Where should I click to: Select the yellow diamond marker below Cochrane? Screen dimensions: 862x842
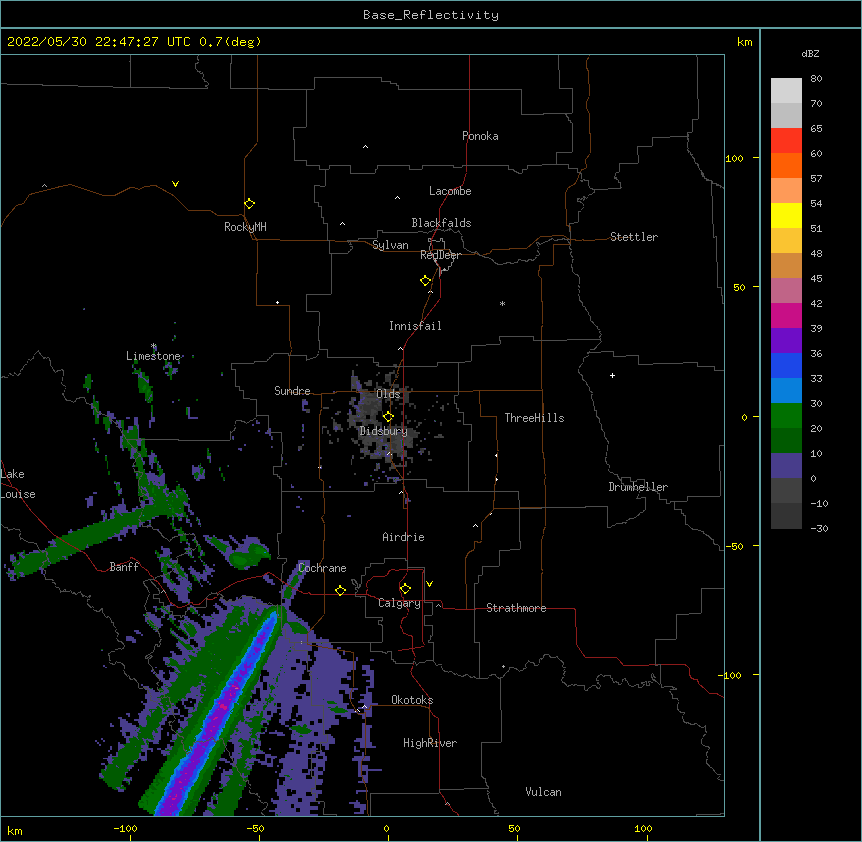click(x=340, y=590)
